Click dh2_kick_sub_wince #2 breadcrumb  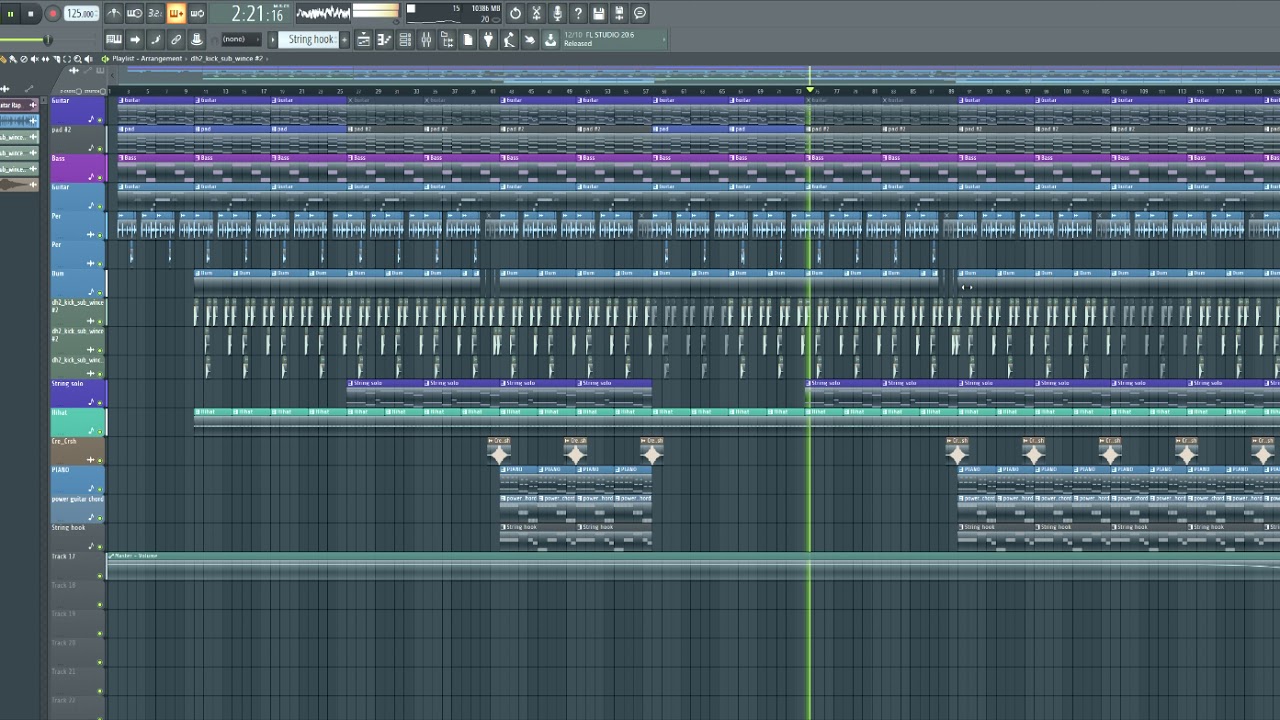point(227,59)
